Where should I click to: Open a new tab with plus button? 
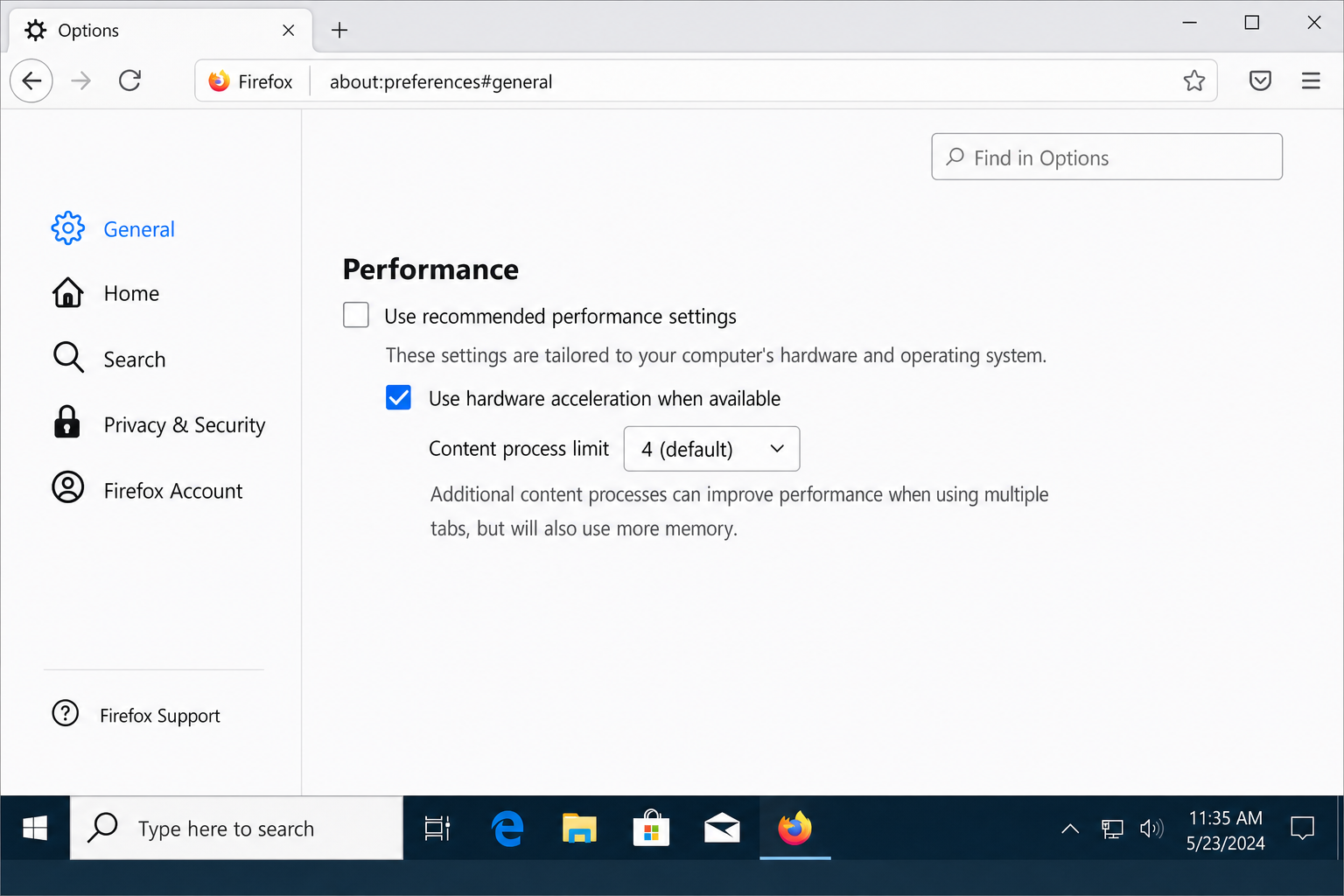click(x=339, y=31)
